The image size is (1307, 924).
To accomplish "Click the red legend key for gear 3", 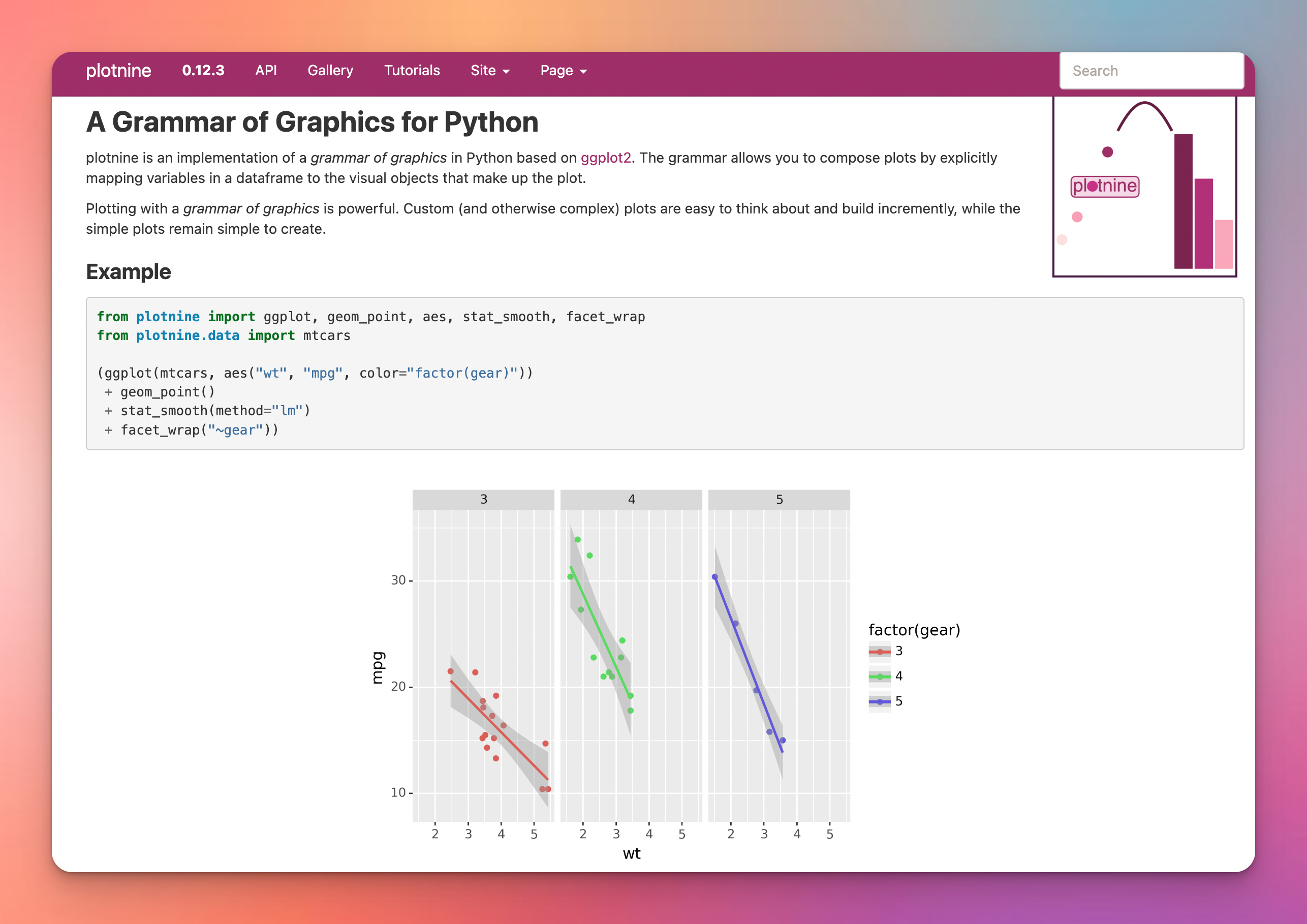I will click(880, 651).
